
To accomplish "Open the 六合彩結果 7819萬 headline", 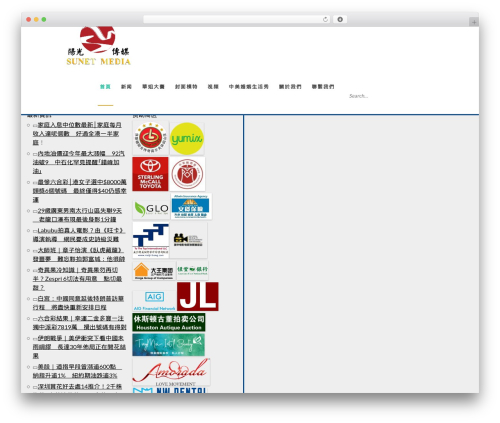I will [x=79, y=322].
